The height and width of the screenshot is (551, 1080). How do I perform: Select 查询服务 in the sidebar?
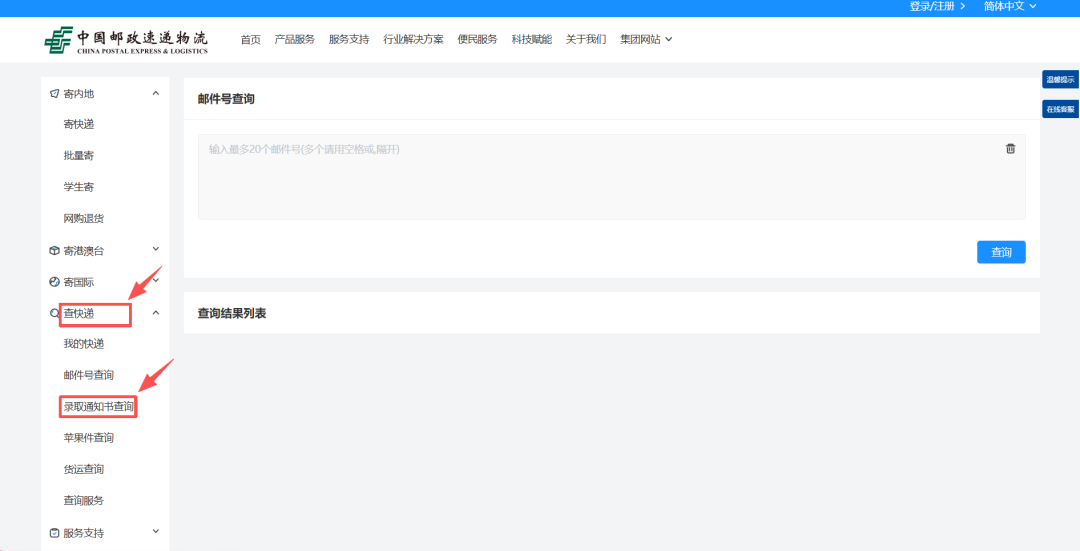pyautogui.click(x=84, y=501)
